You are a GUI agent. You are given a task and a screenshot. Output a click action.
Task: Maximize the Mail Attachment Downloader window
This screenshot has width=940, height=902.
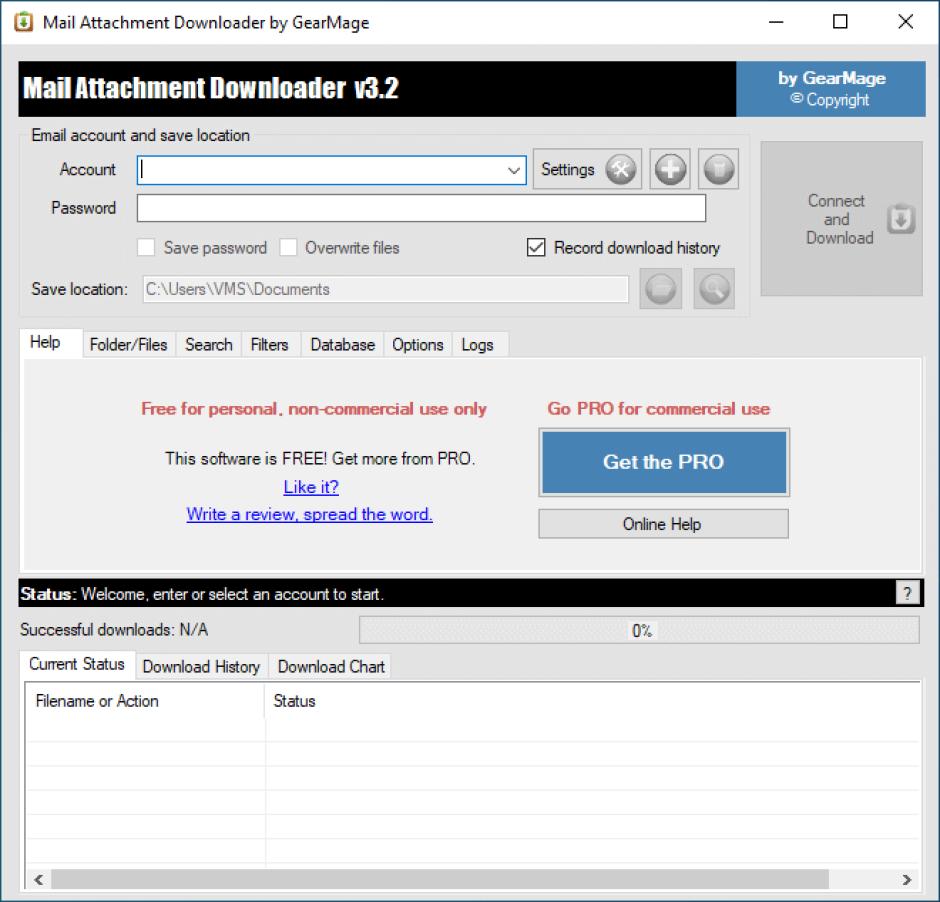pyautogui.click(x=840, y=22)
